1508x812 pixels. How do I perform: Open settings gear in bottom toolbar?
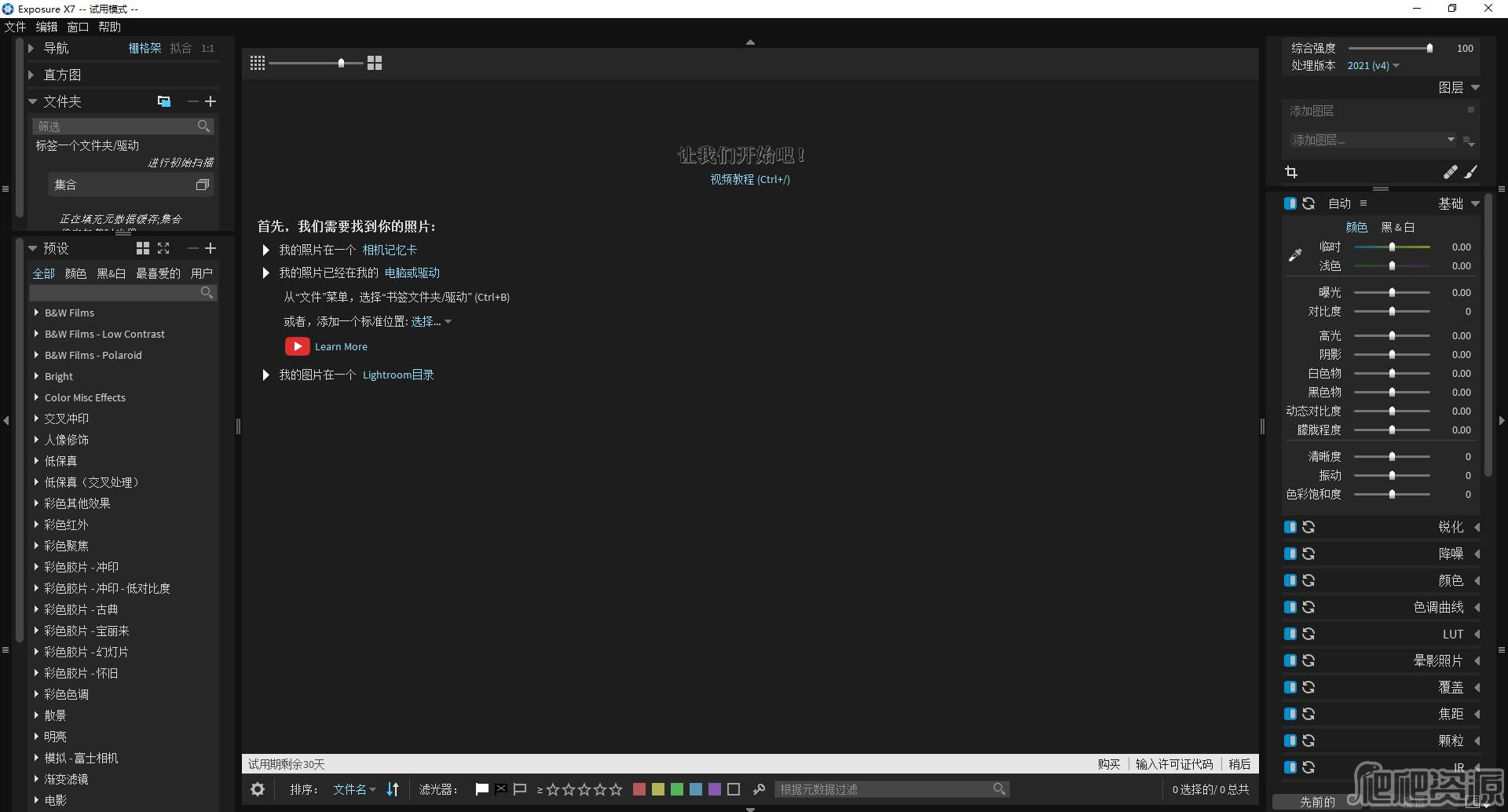tap(258, 789)
